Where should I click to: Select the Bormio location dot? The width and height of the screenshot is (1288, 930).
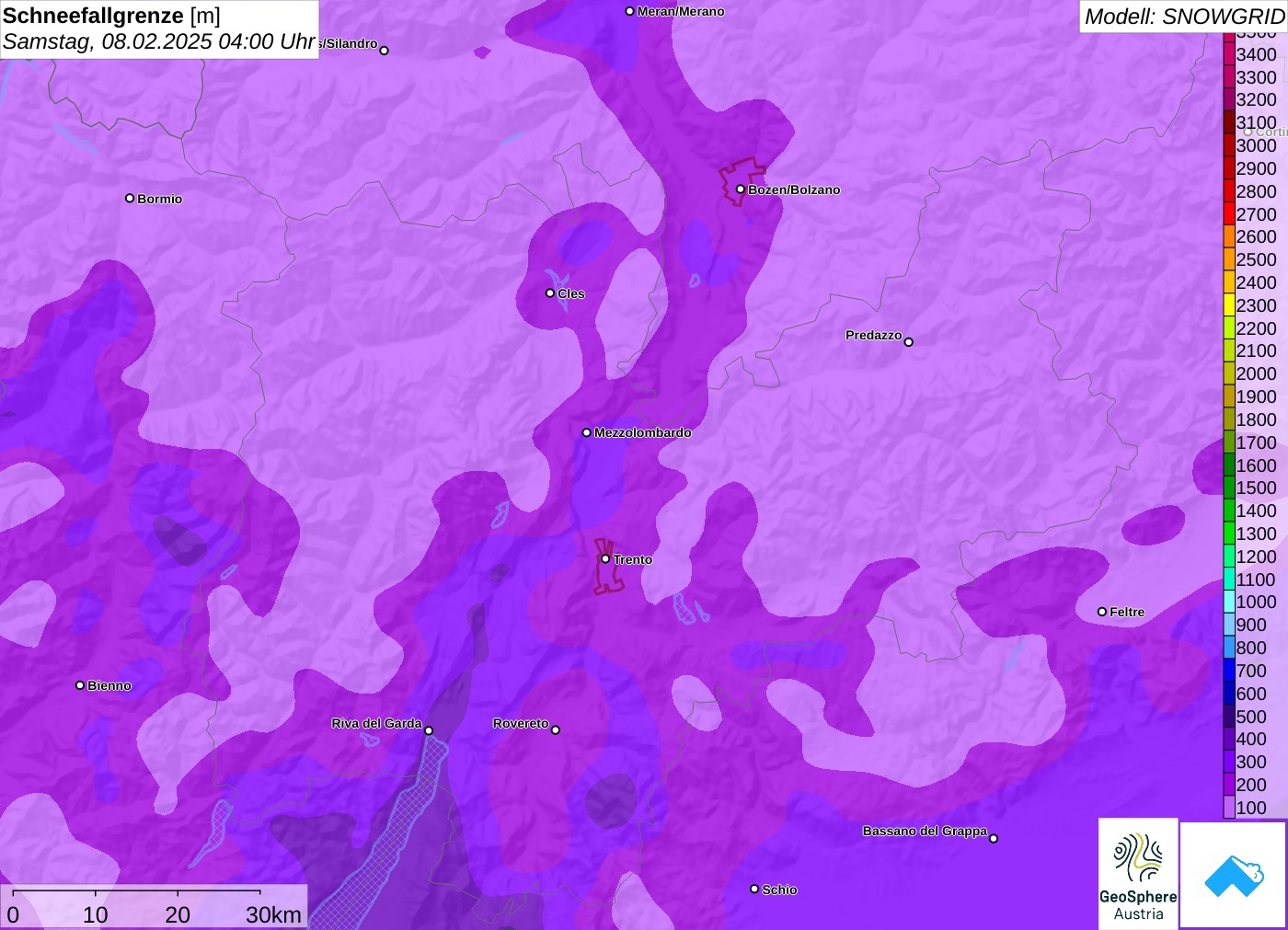point(130,198)
